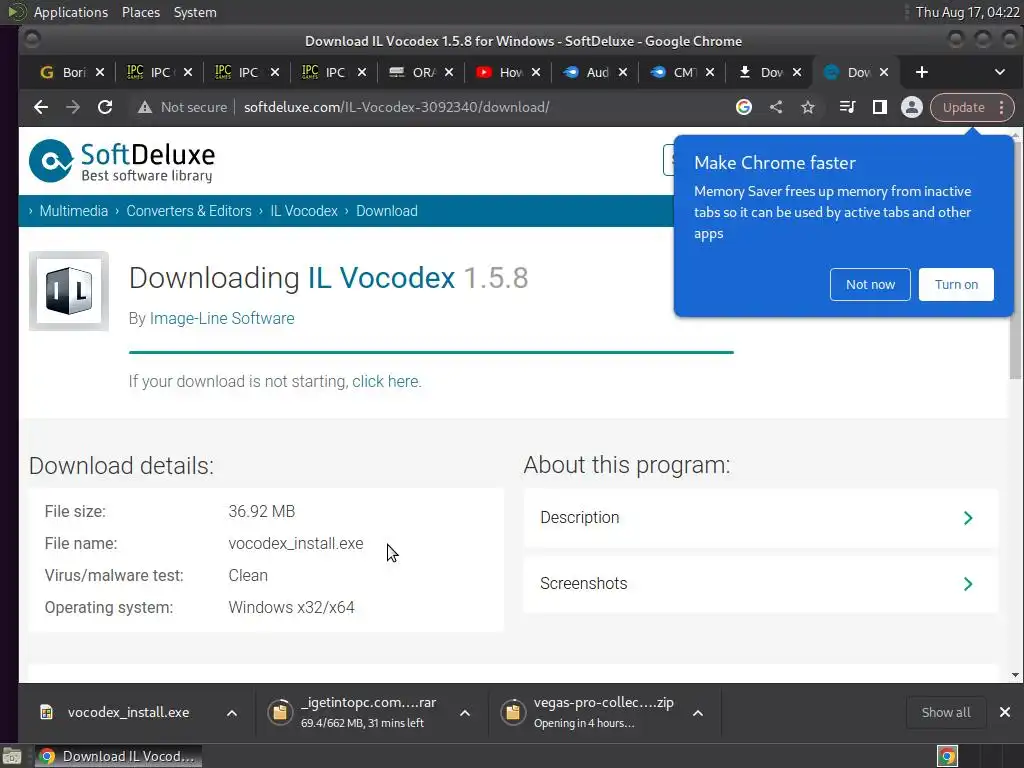The height and width of the screenshot is (768, 1024).
Task: Open Multimedia breadcrumb link
Action: (74, 211)
